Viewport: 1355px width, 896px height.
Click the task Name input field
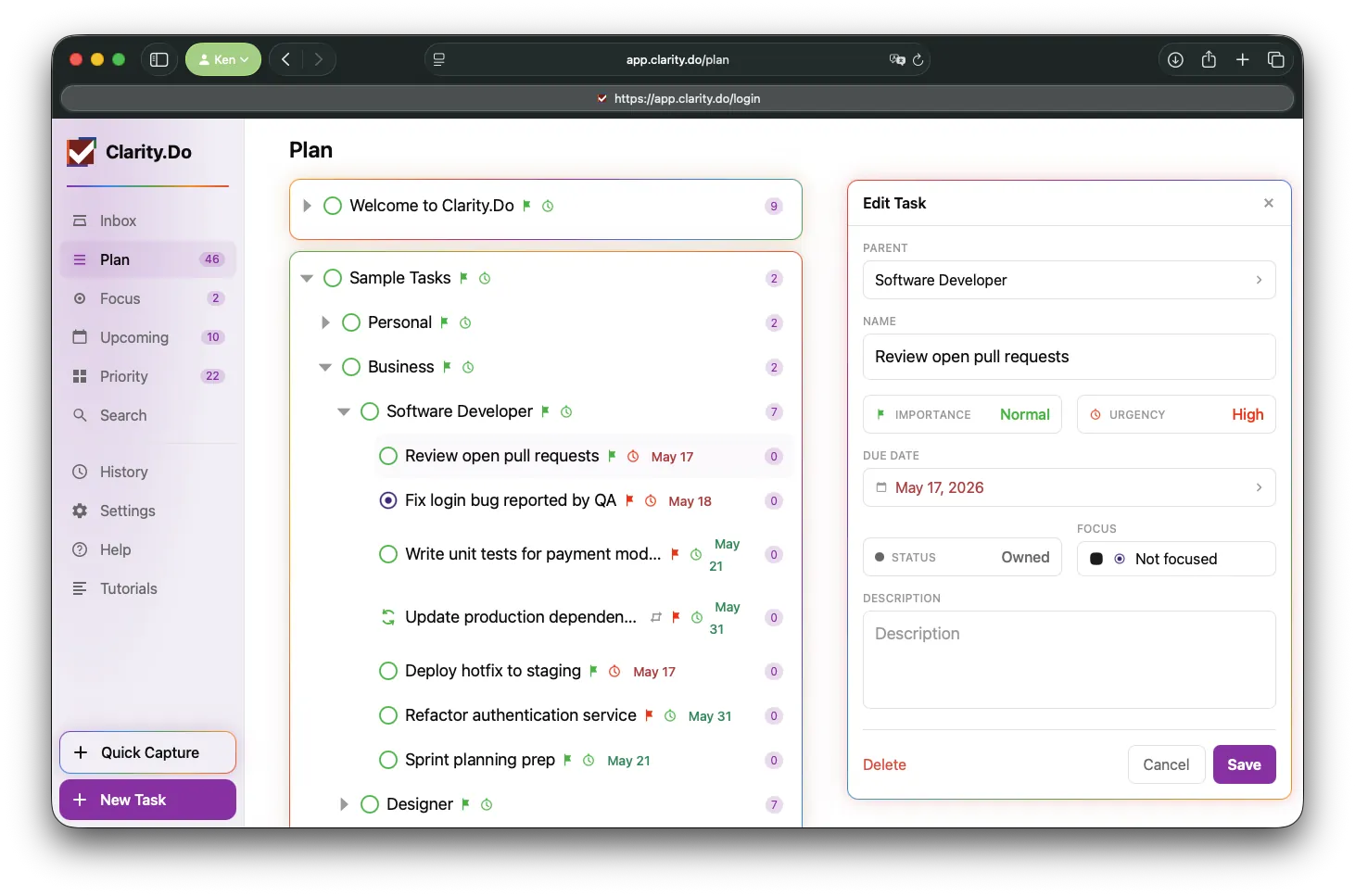tap(1069, 357)
